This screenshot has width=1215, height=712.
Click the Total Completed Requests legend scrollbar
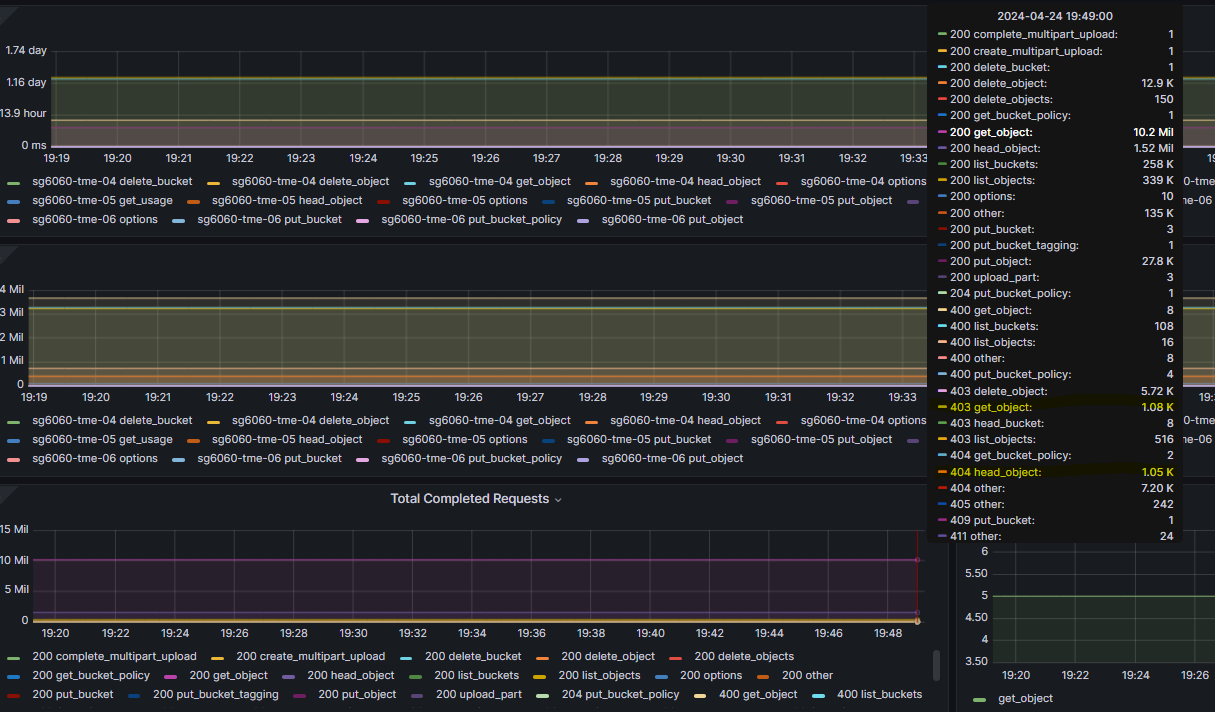936,665
